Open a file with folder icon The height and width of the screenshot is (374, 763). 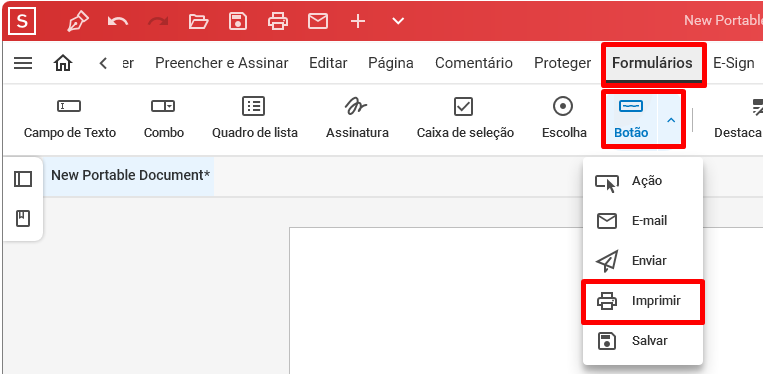(198, 21)
